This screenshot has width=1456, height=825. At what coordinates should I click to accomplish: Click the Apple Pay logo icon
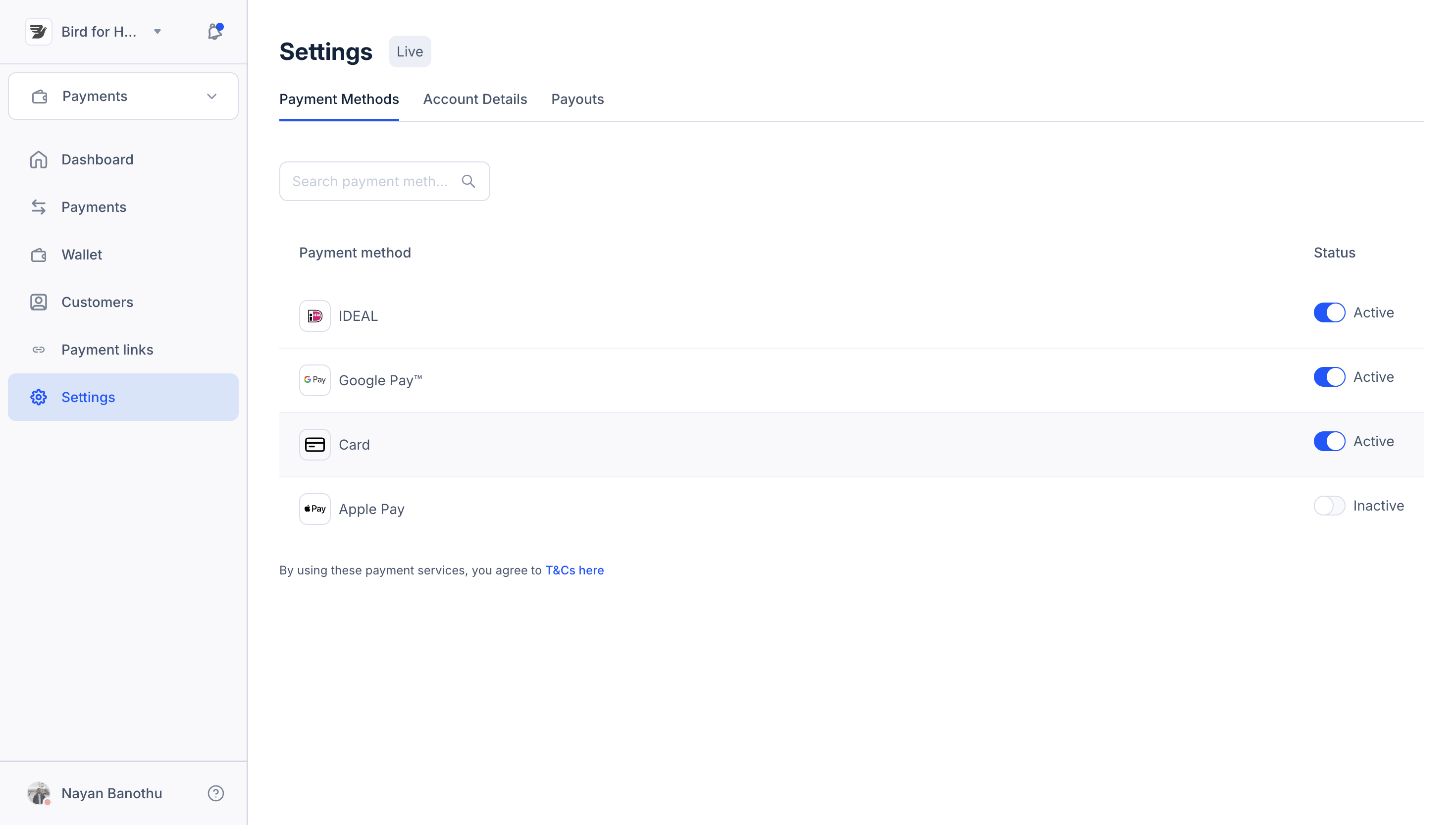point(314,509)
